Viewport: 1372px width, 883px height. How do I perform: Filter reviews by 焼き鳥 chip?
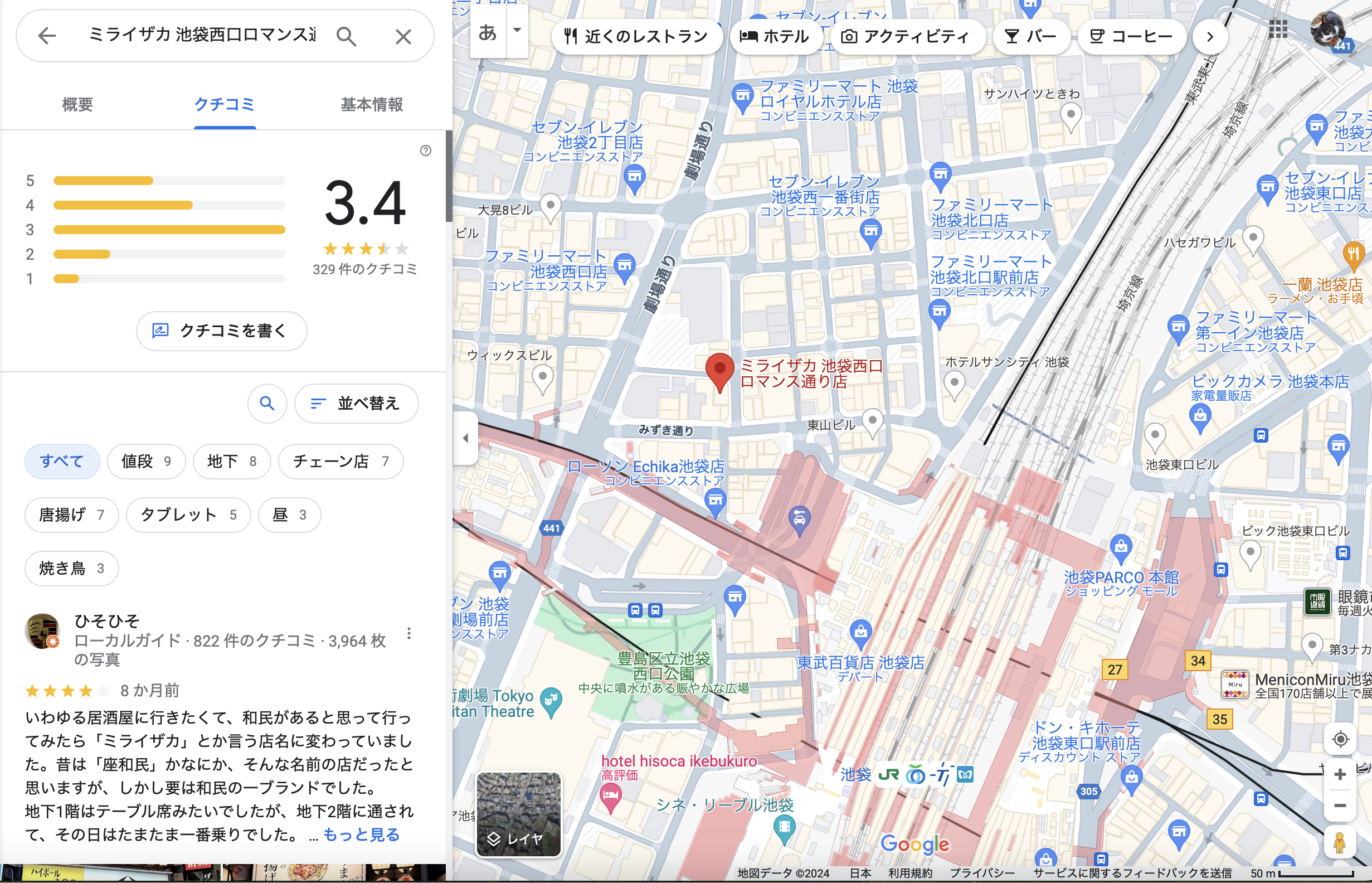point(72,568)
